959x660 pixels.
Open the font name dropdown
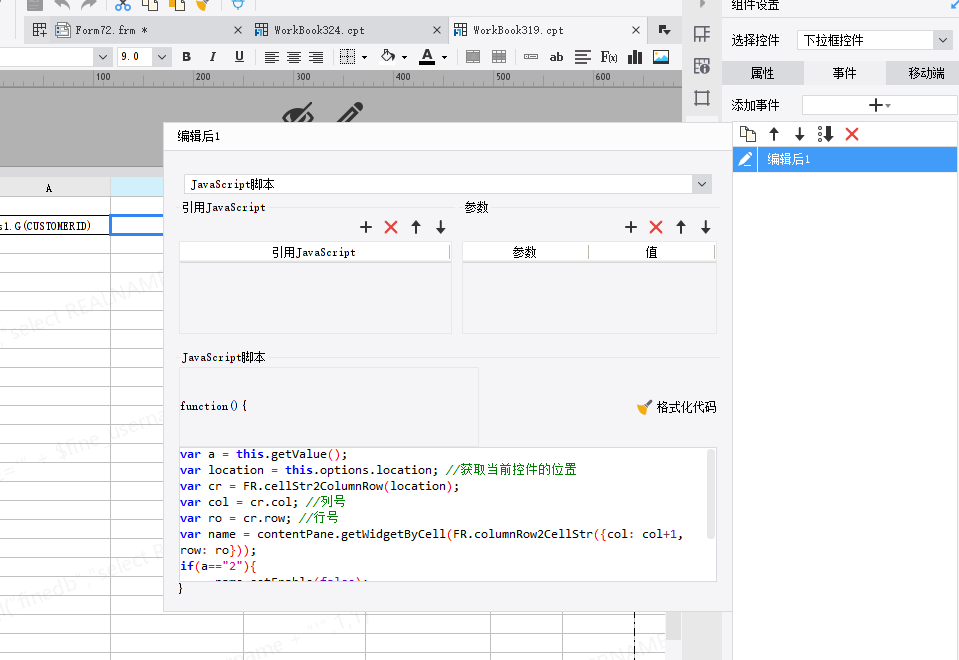click(102, 57)
